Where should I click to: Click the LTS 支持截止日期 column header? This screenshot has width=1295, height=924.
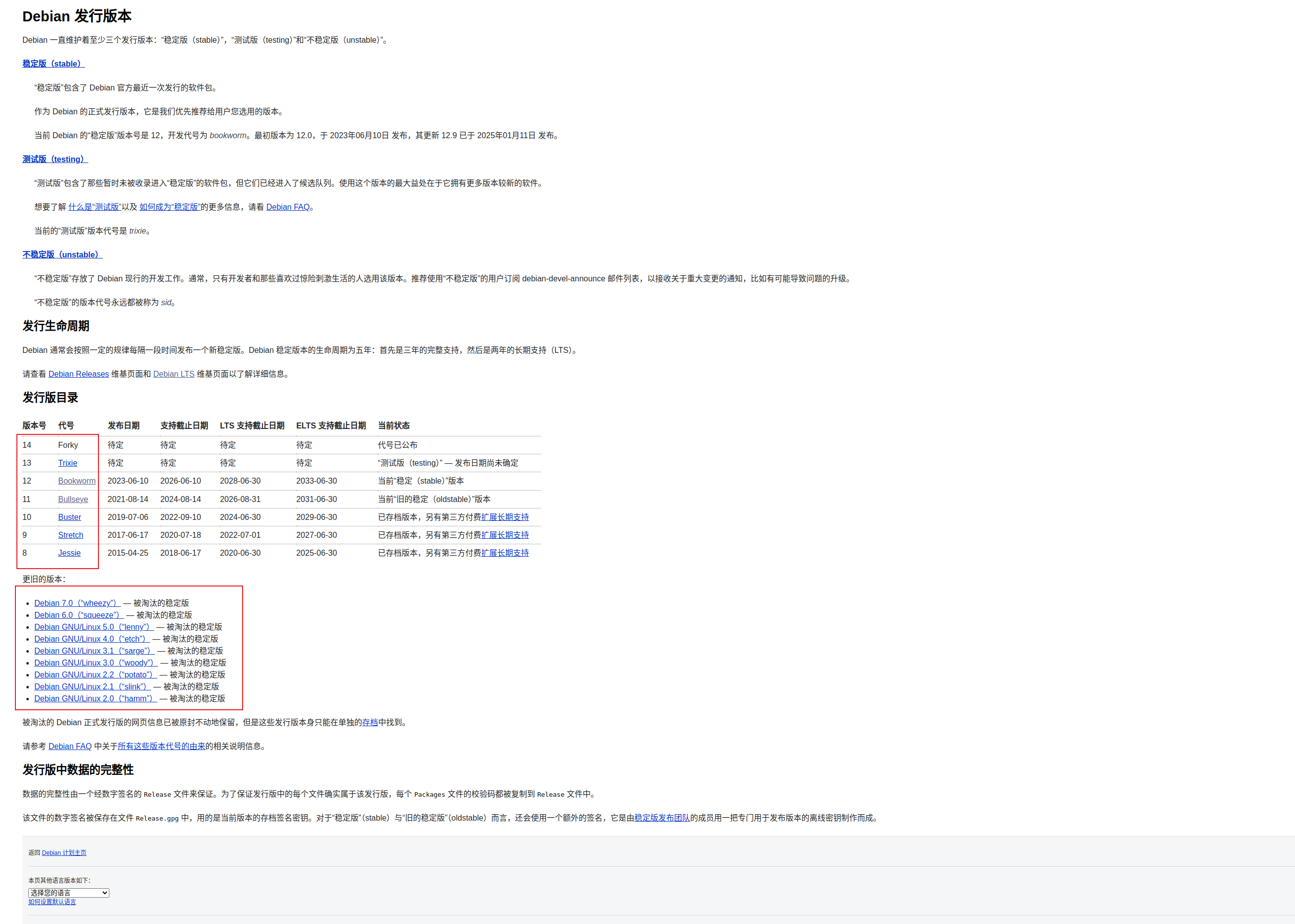(252, 425)
